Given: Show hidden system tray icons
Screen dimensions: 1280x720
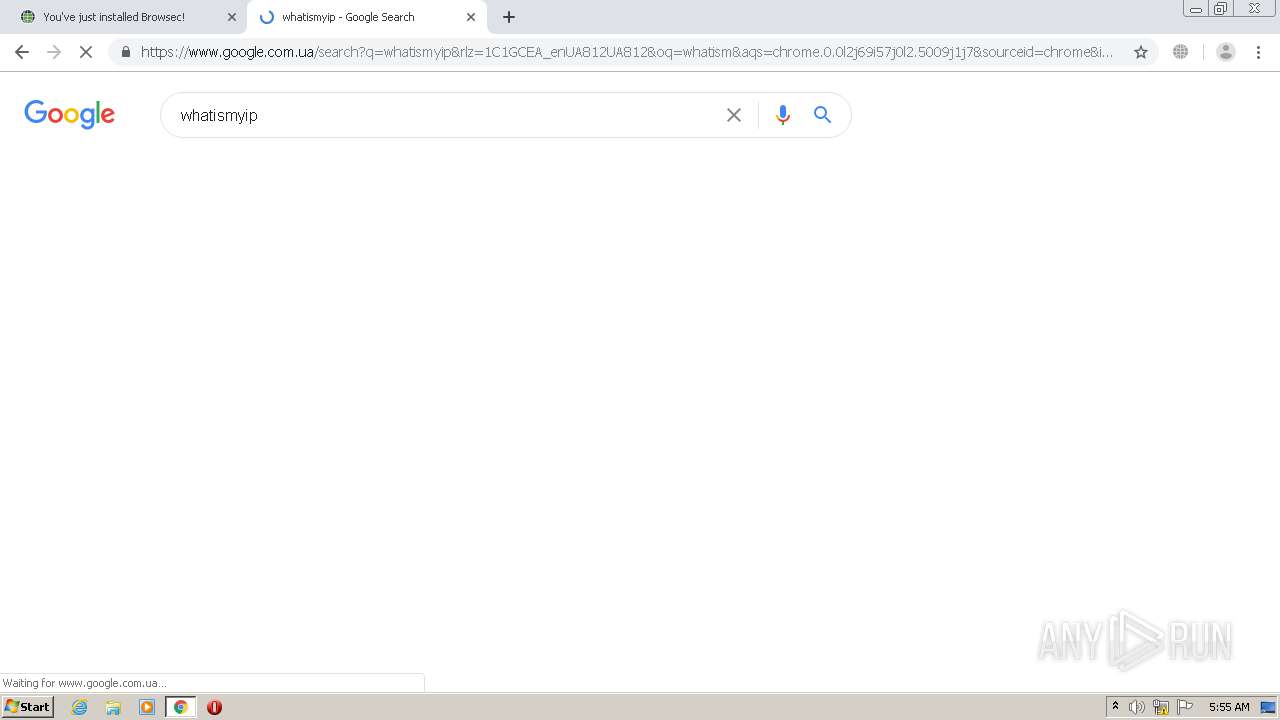Looking at the screenshot, I should point(1115,707).
